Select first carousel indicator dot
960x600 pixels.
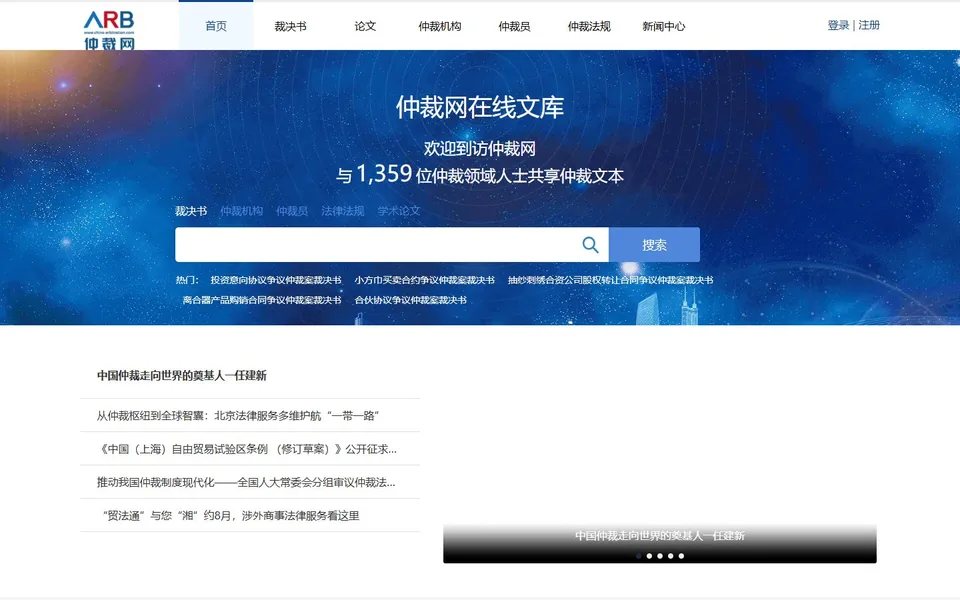(x=639, y=556)
